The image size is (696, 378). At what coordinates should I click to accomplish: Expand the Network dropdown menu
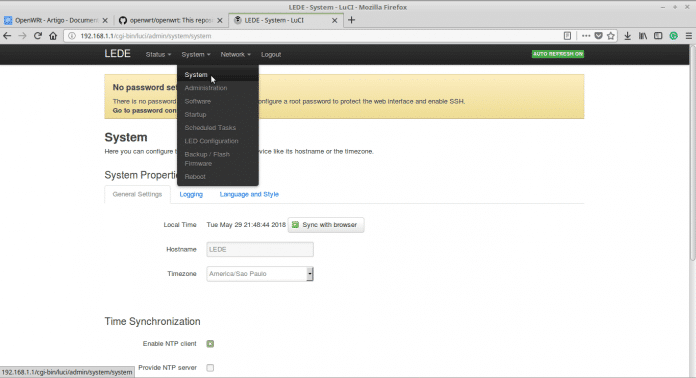tap(236, 54)
